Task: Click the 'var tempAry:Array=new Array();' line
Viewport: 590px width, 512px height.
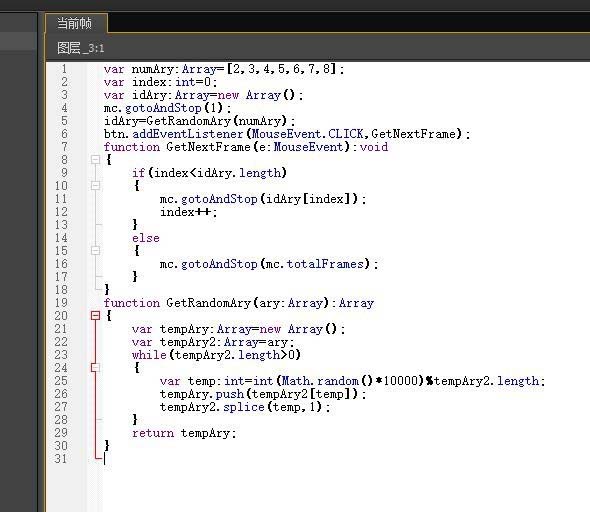Action: pos(238,329)
